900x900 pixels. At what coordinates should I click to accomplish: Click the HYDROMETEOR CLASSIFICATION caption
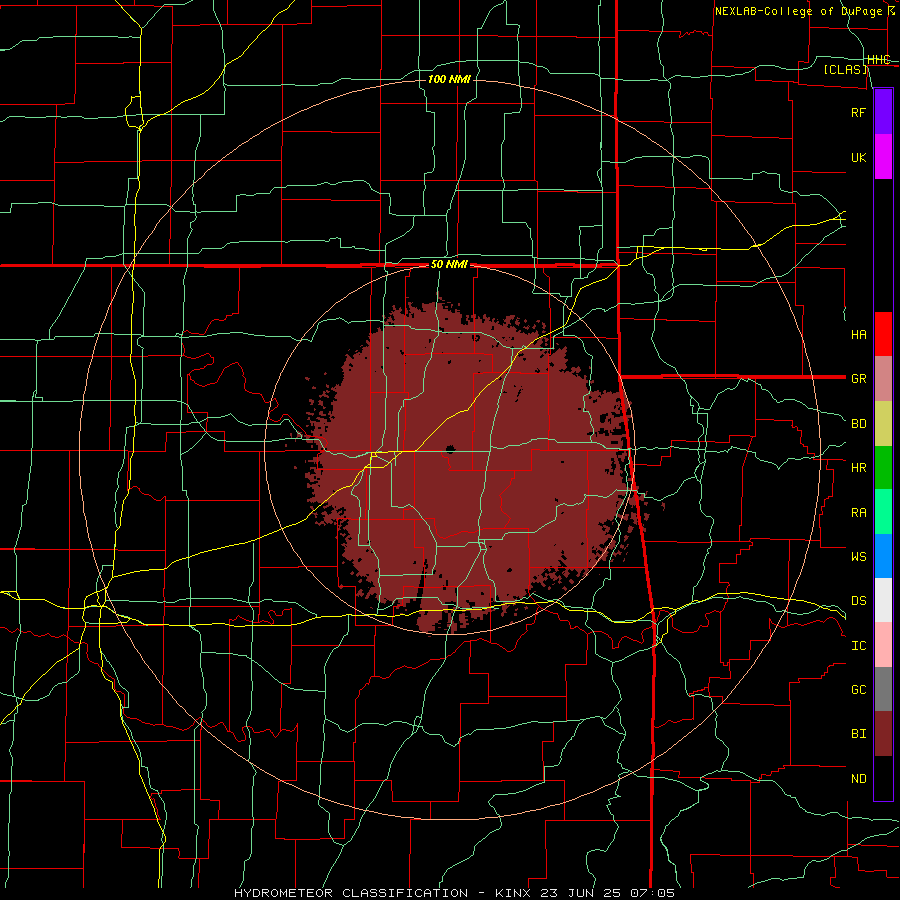[x=351, y=893]
